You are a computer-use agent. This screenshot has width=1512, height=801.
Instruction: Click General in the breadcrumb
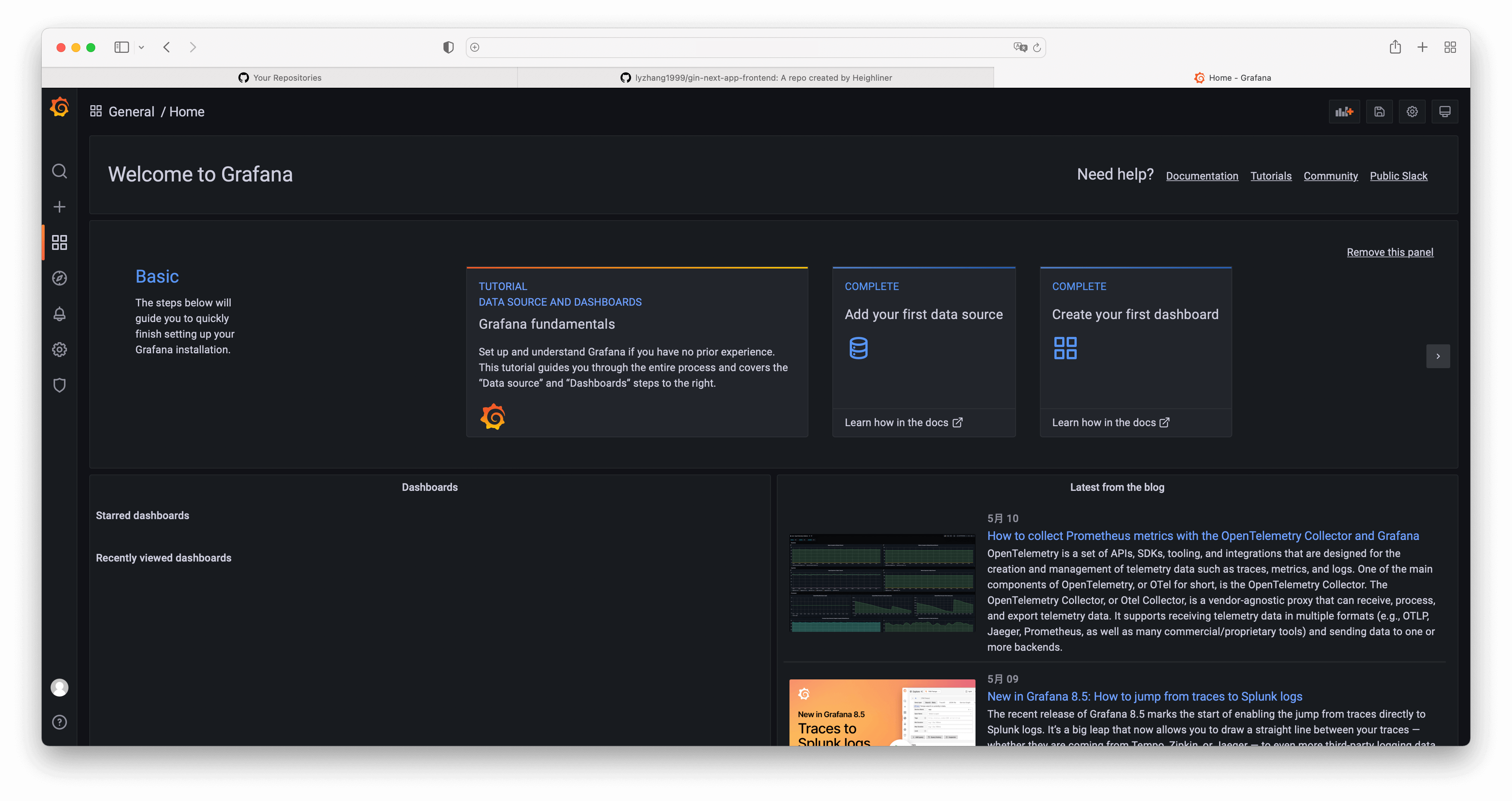(131, 112)
